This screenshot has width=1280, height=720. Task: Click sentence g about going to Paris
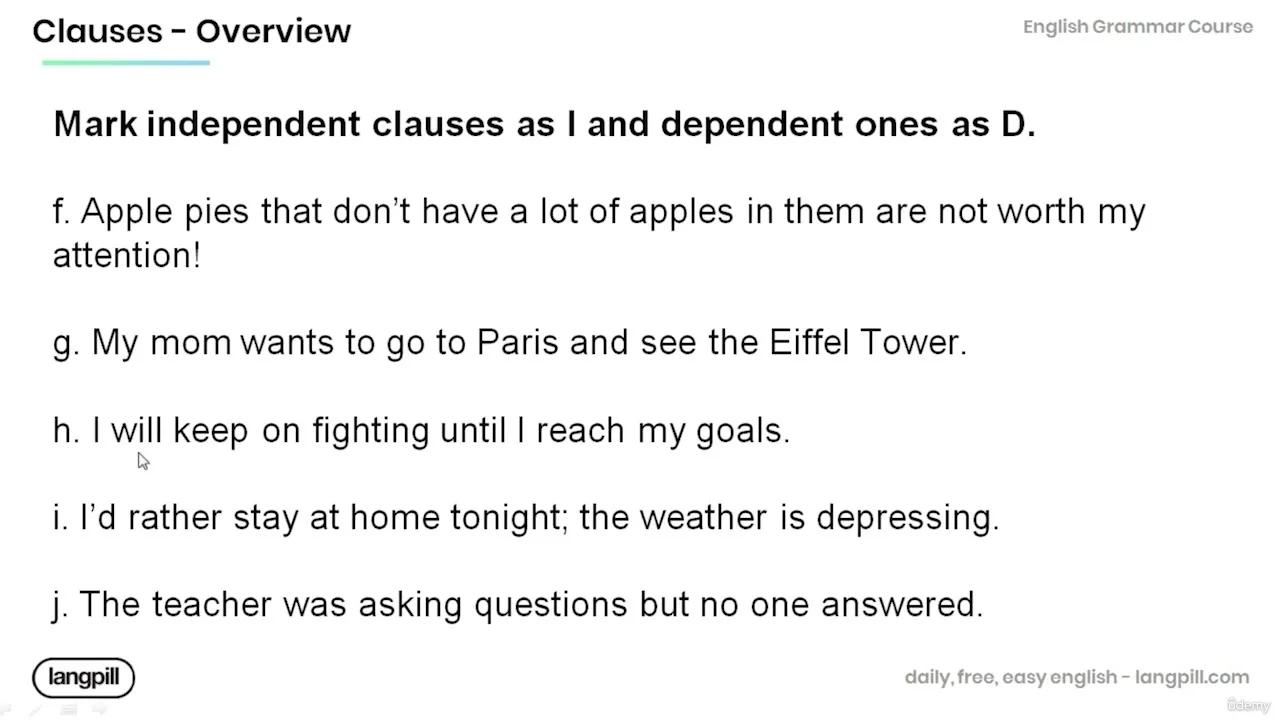(x=510, y=343)
